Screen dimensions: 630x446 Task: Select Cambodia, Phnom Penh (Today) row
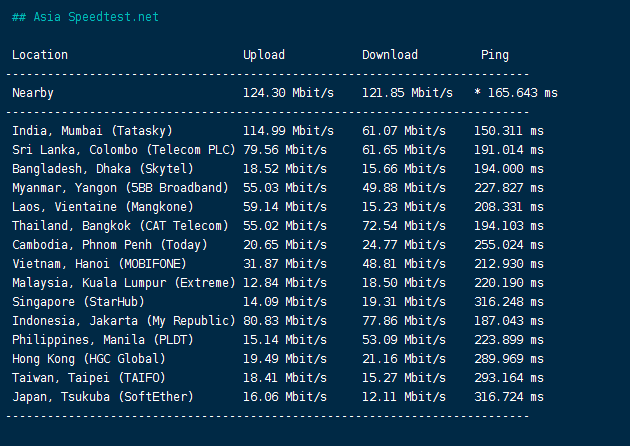(x=110, y=245)
